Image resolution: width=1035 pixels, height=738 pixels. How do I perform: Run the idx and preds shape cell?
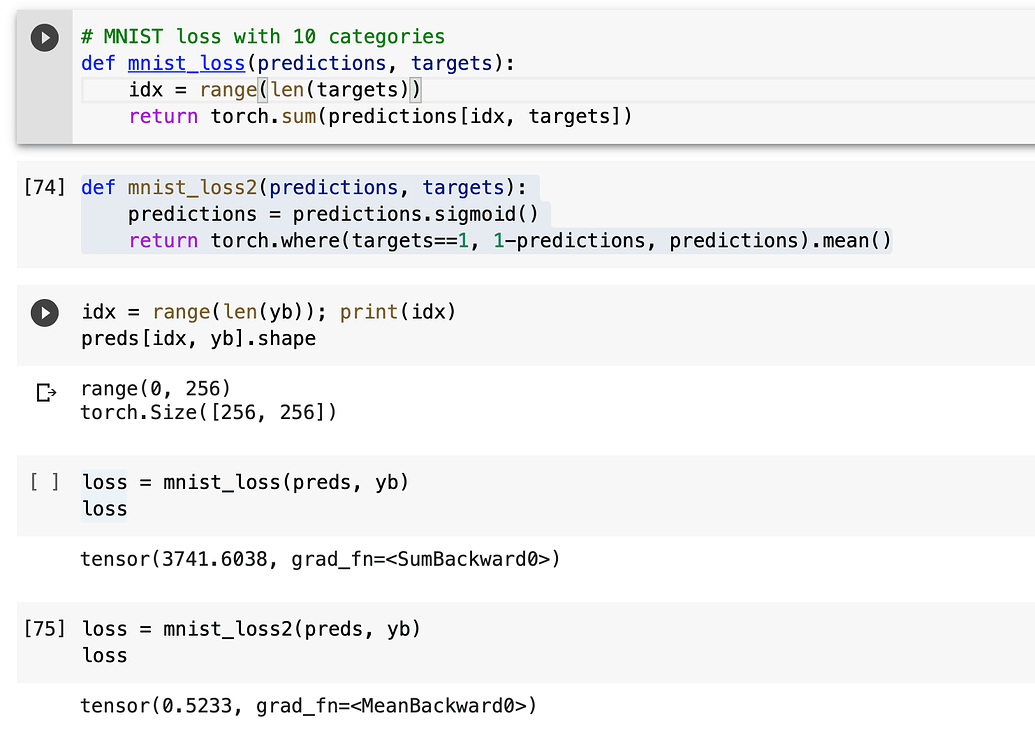45,312
